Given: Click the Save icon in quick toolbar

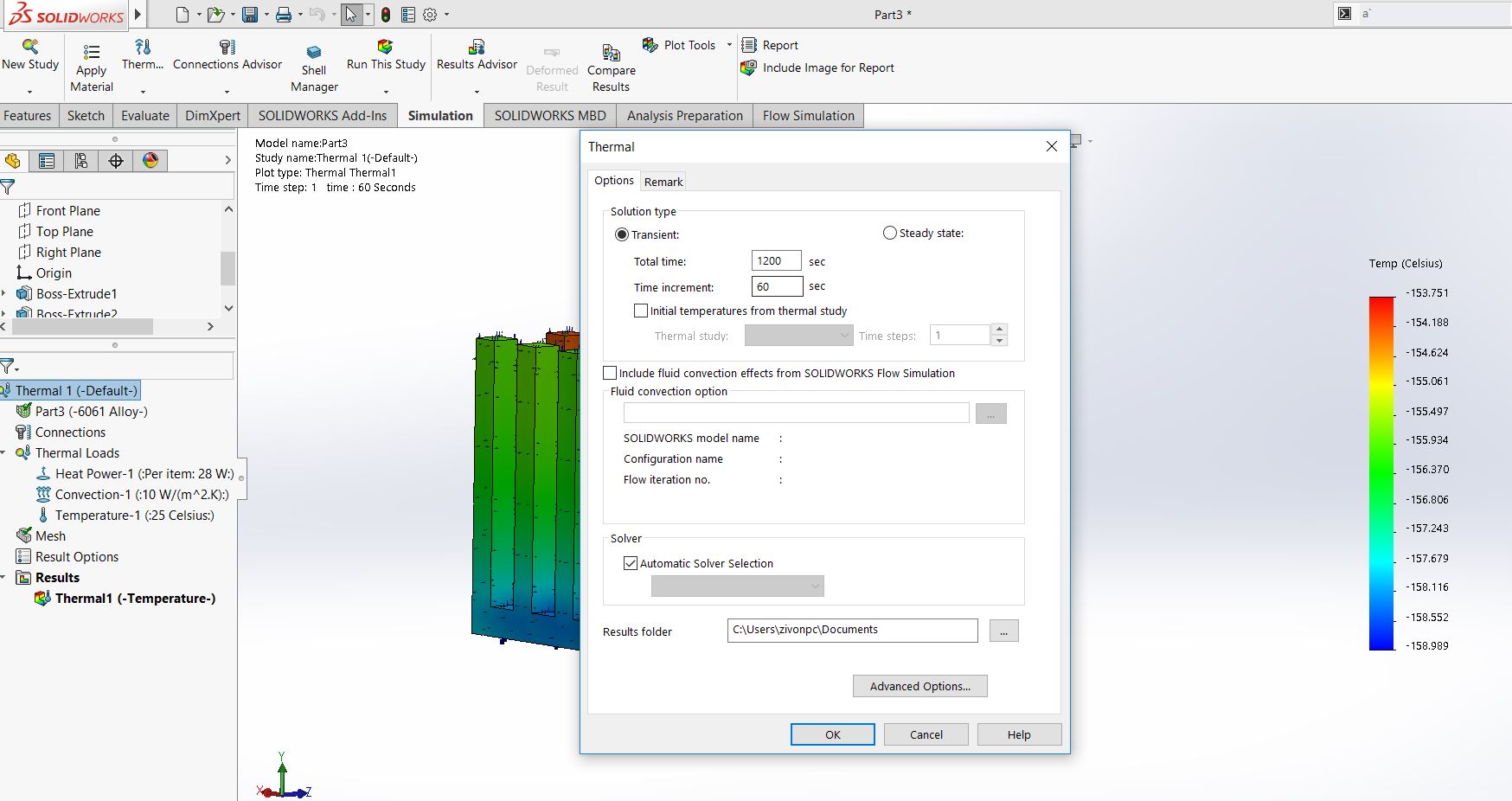Looking at the screenshot, I should coord(250,15).
